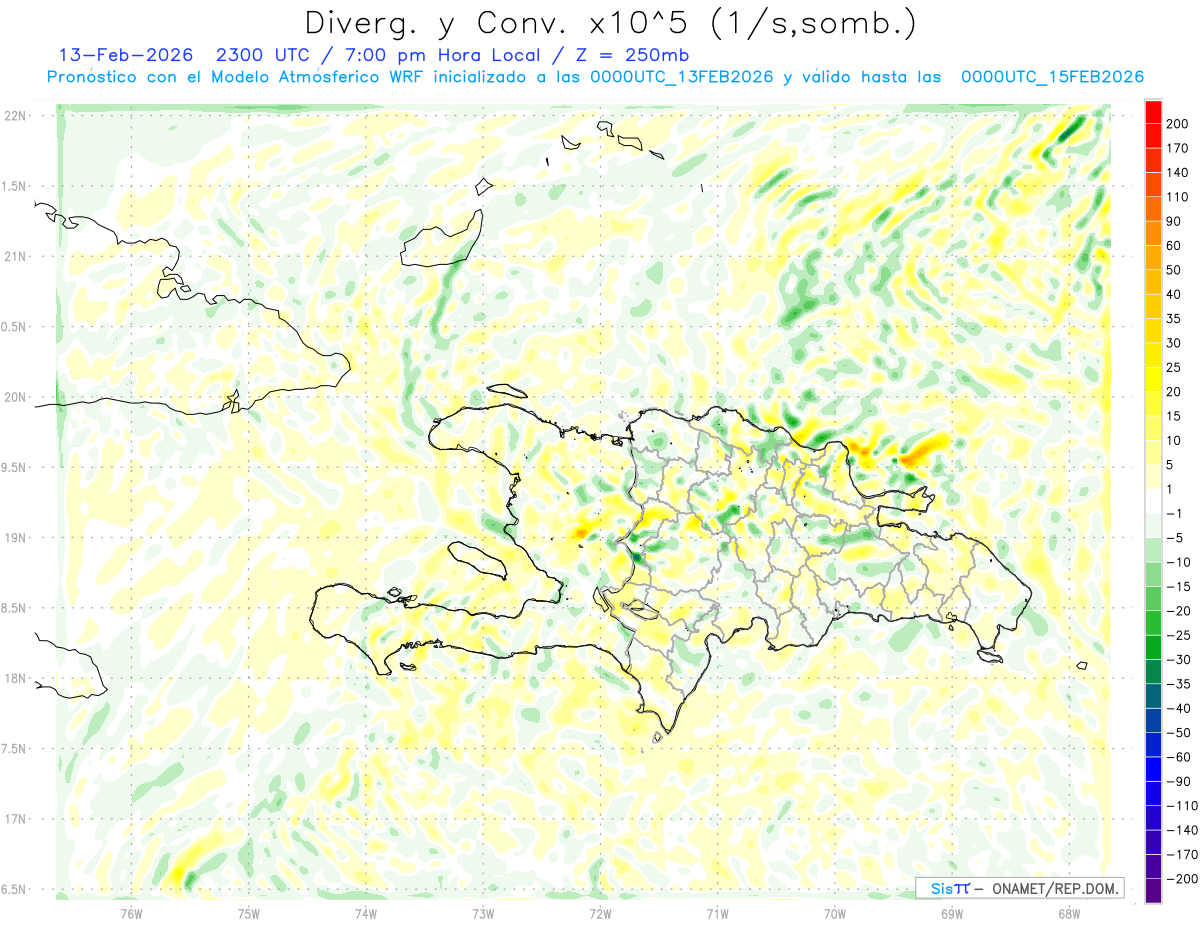Screen dimensions: 1200x927
Task: Click the "22N" latitude label
Action: coord(16,116)
